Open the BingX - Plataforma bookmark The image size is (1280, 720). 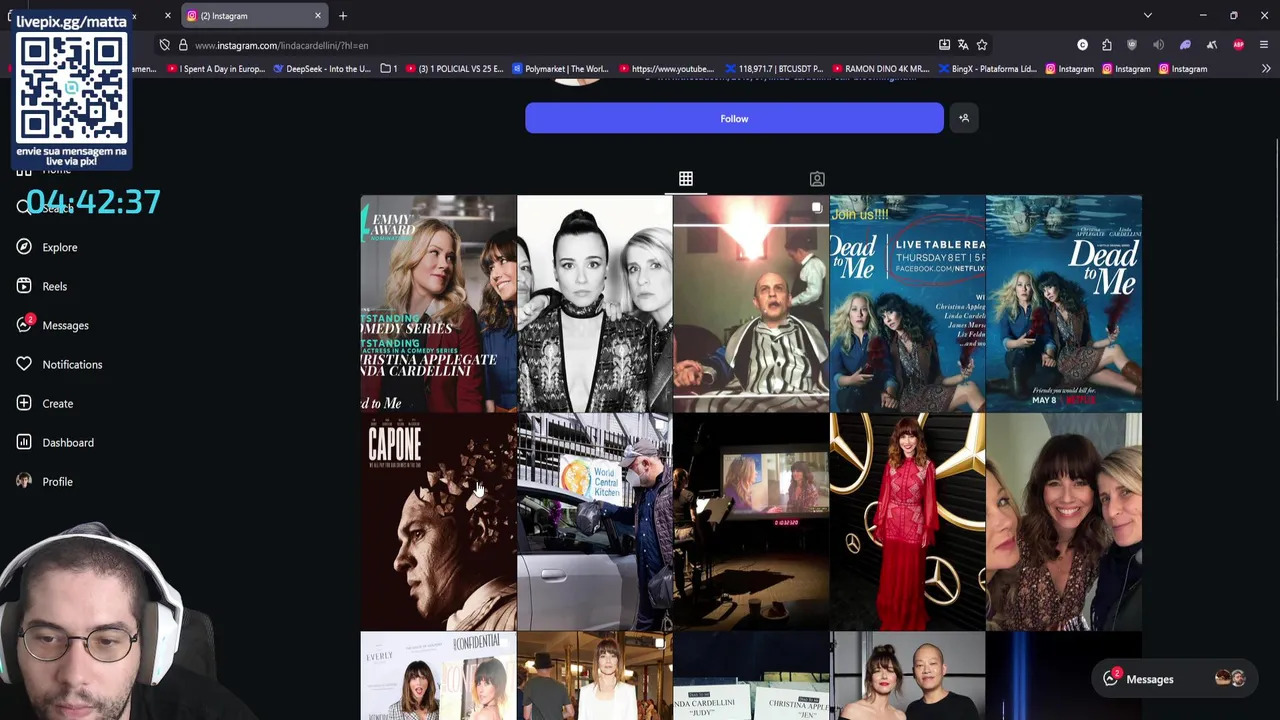click(x=987, y=69)
